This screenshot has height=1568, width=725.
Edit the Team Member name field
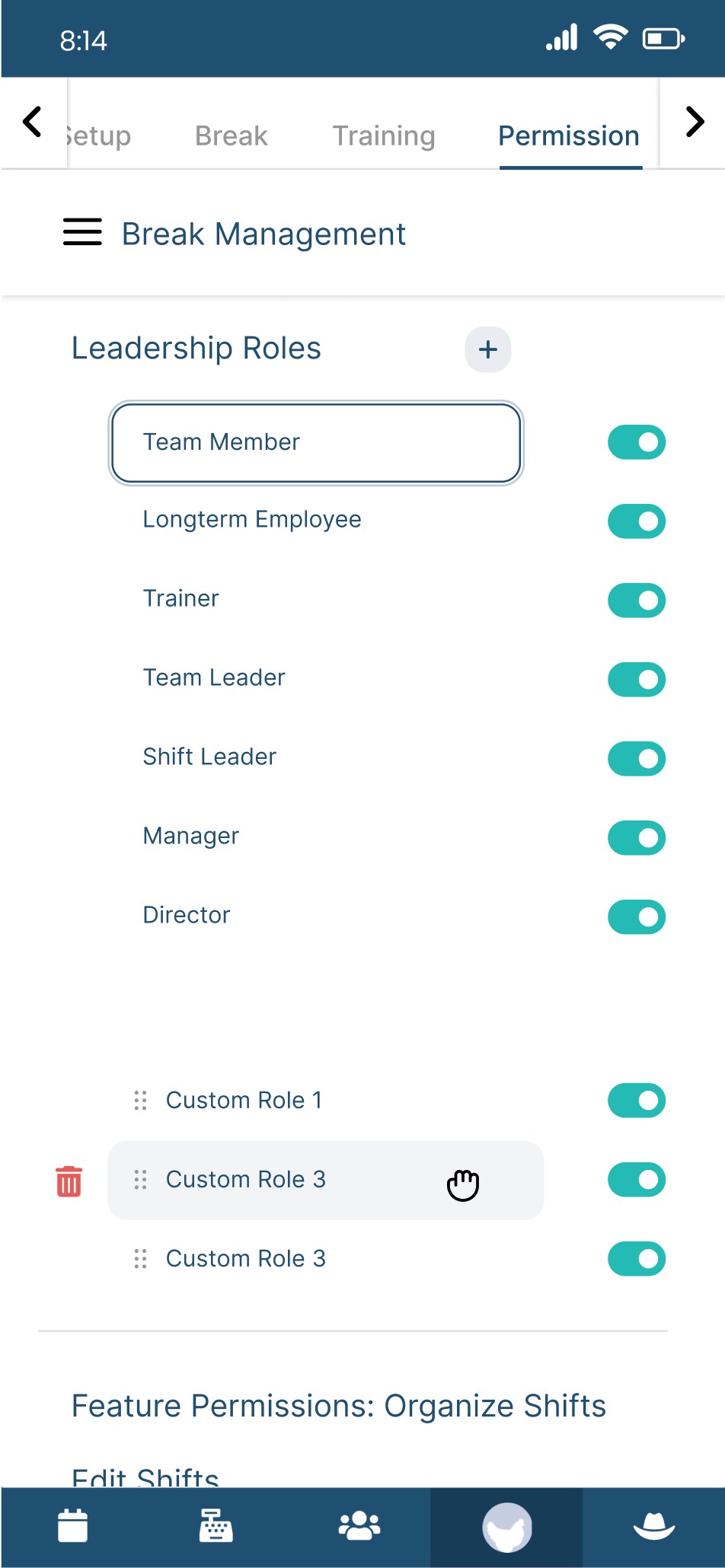[316, 443]
